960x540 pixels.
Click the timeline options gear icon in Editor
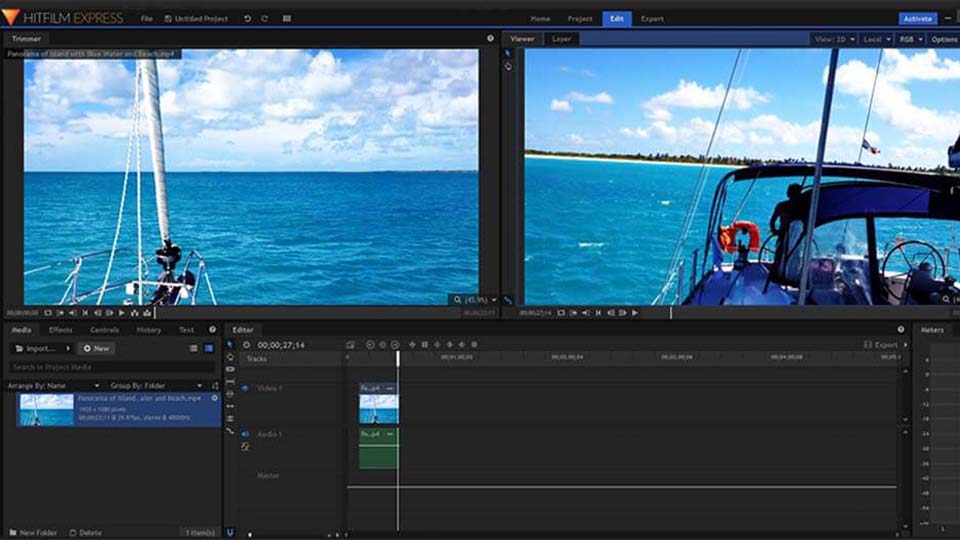pyautogui.click(x=246, y=345)
